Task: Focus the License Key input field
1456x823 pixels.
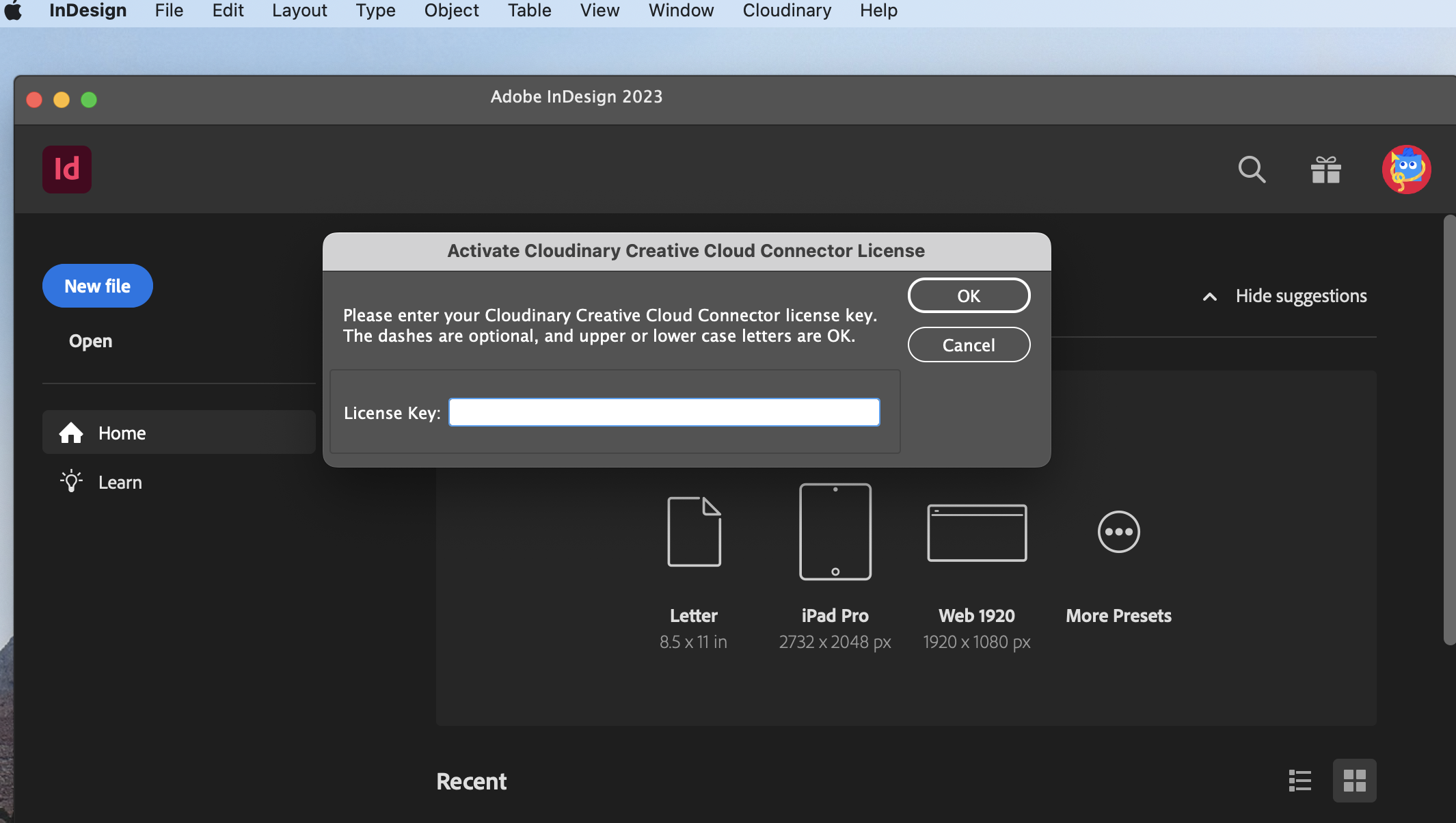Action: [x=664, y=412]
